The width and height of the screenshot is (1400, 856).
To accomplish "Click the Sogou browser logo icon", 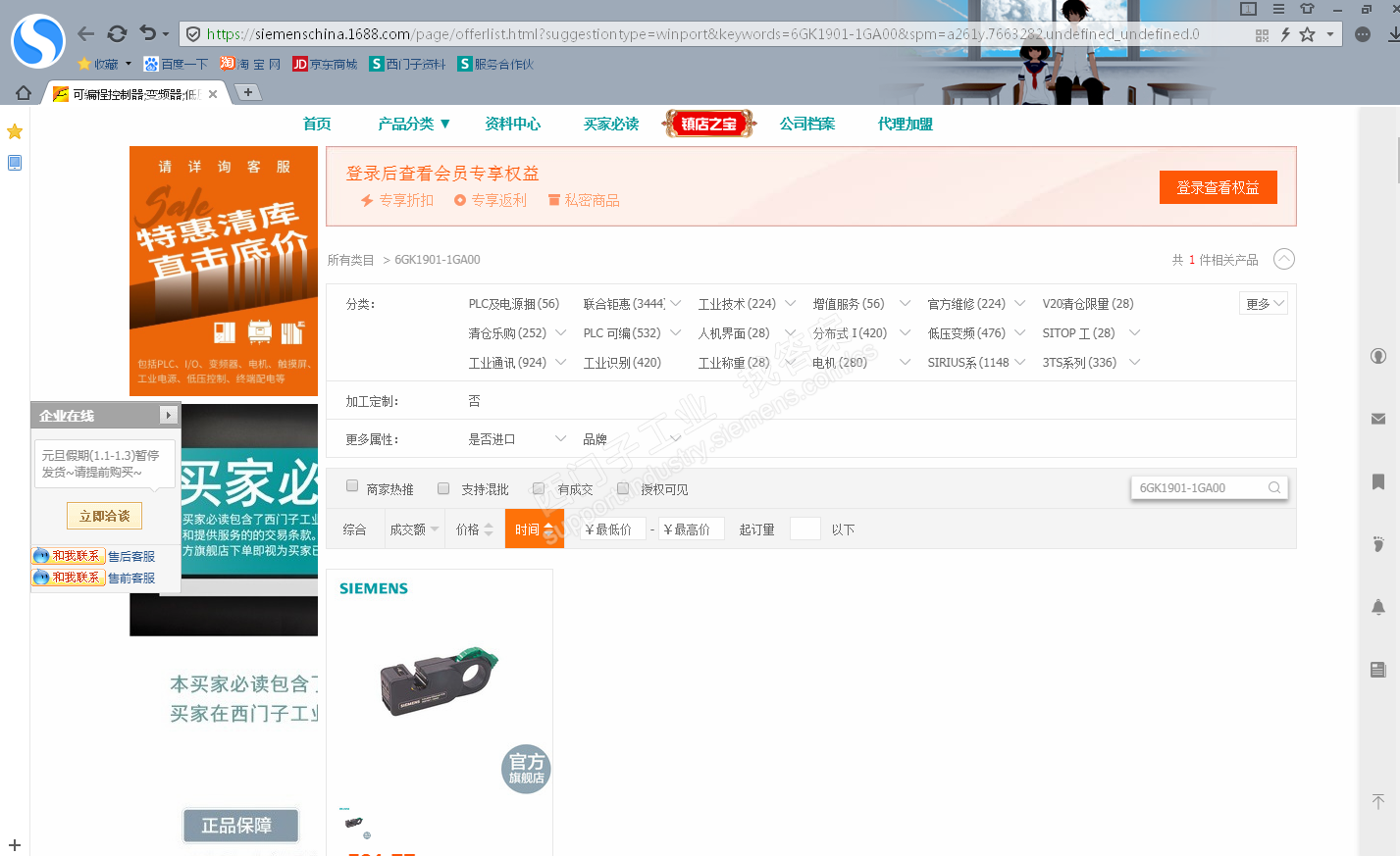I will 37,41.
